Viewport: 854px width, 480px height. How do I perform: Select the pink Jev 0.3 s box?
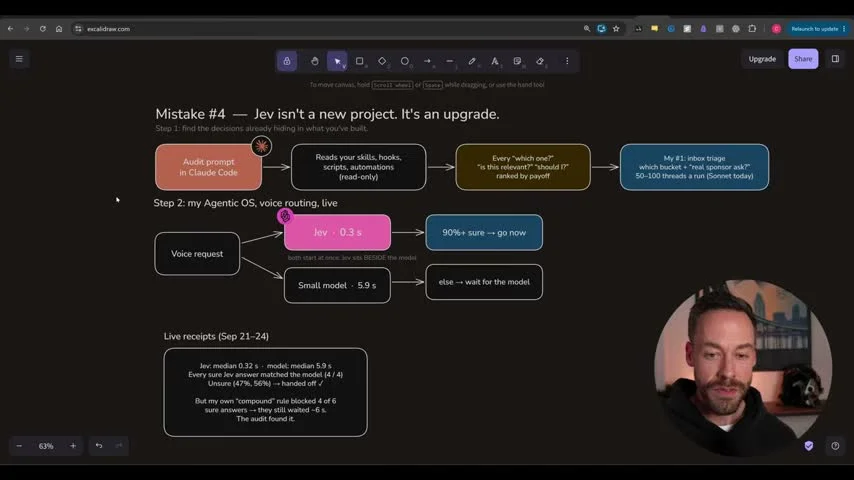tap(337, 233)
